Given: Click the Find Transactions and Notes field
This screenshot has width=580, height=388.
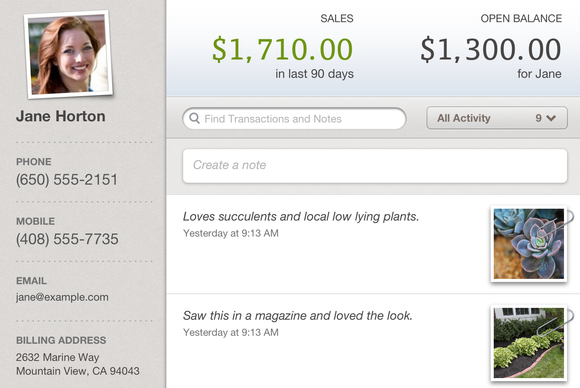Looking at the screenshot, I should [294, 119].
